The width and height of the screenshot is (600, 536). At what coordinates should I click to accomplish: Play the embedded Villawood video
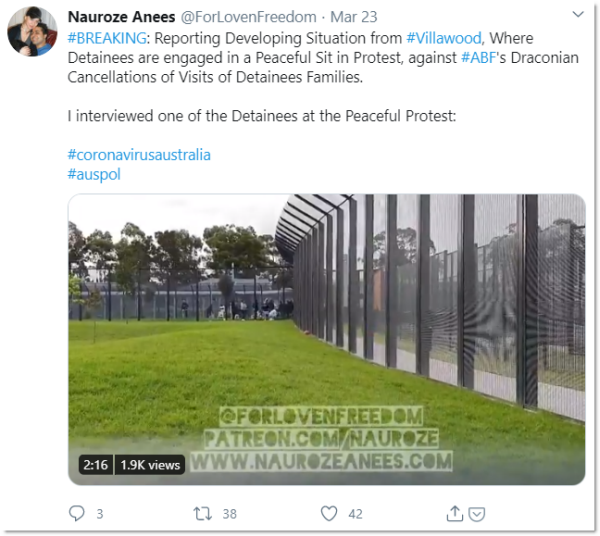(x=326, y=339)
